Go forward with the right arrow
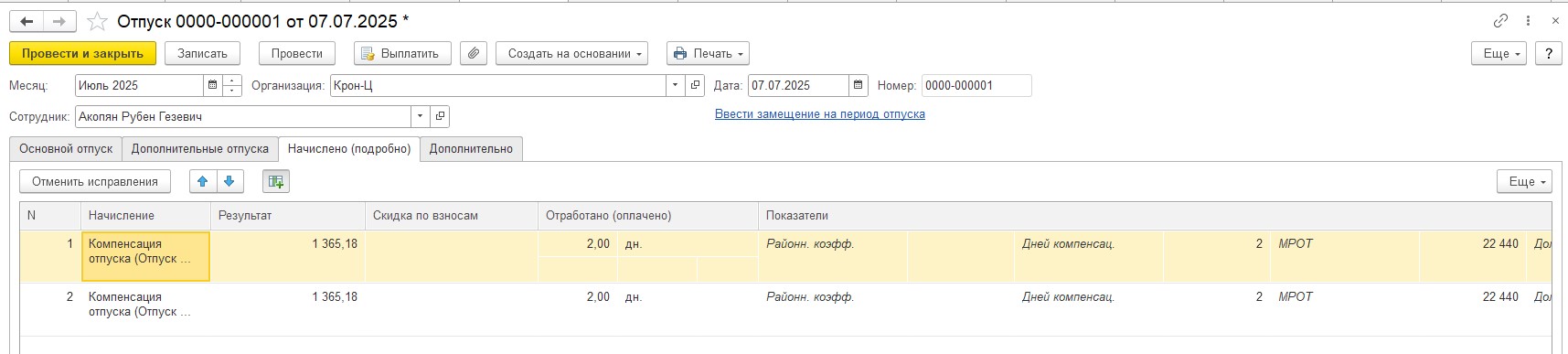Viewport: 1568px width, 354px height. tap(59, 21)
